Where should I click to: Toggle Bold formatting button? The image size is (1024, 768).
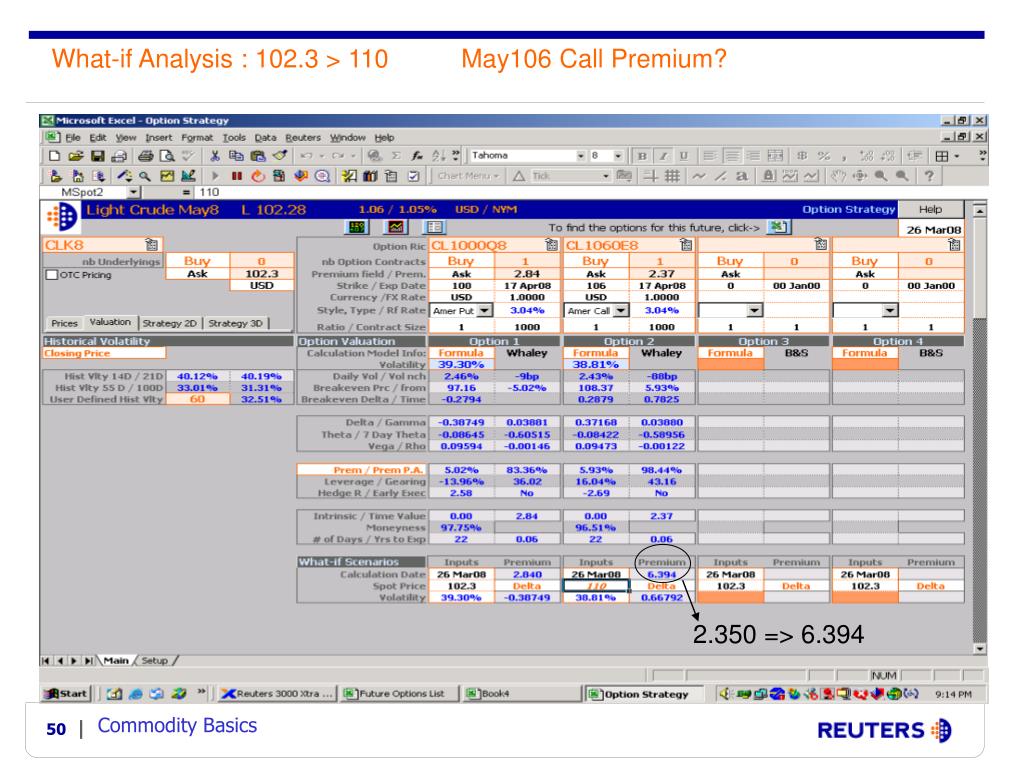tap(642, 156)
